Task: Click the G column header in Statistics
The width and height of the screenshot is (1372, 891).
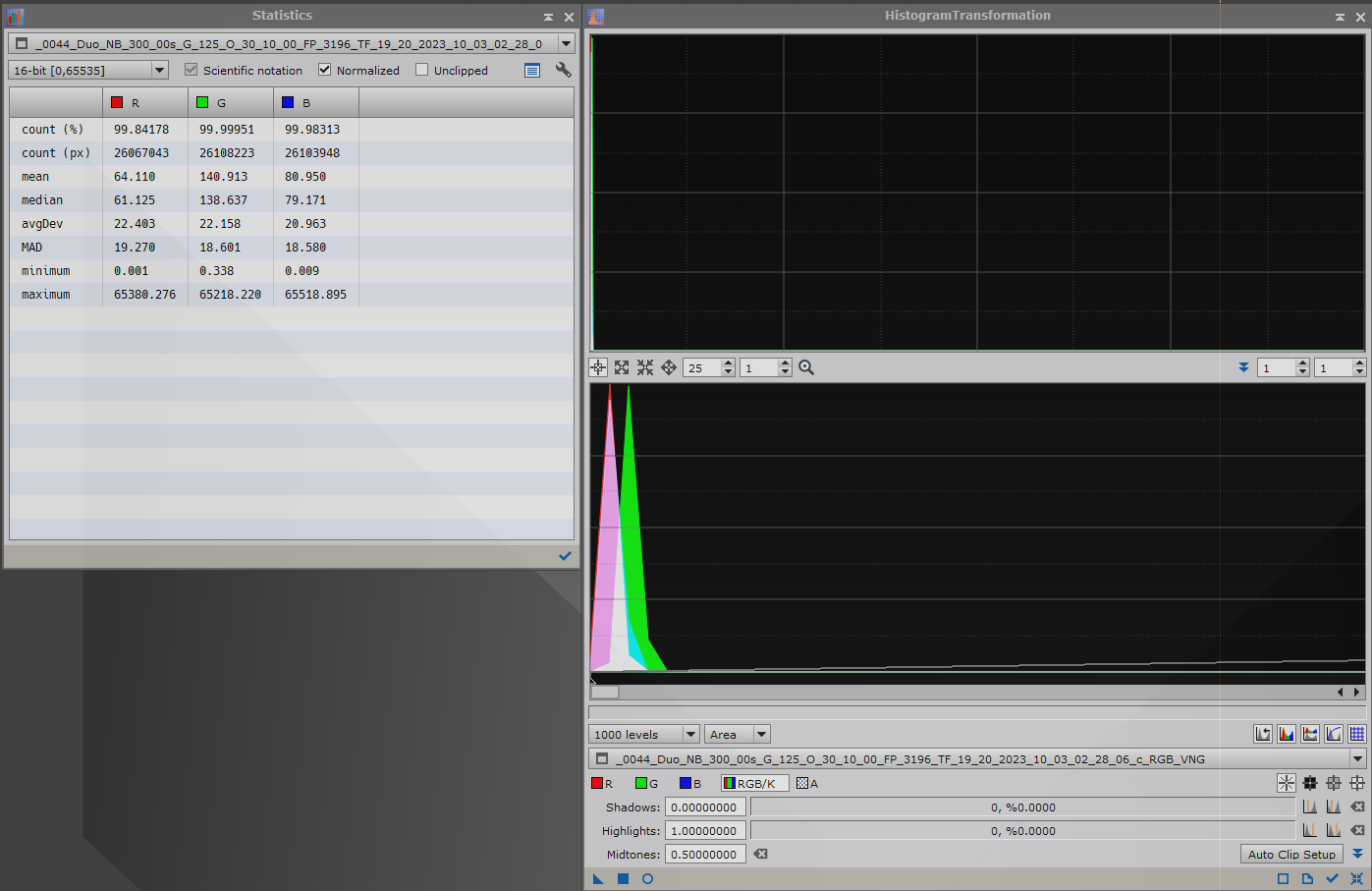Action: coord(231,102)
